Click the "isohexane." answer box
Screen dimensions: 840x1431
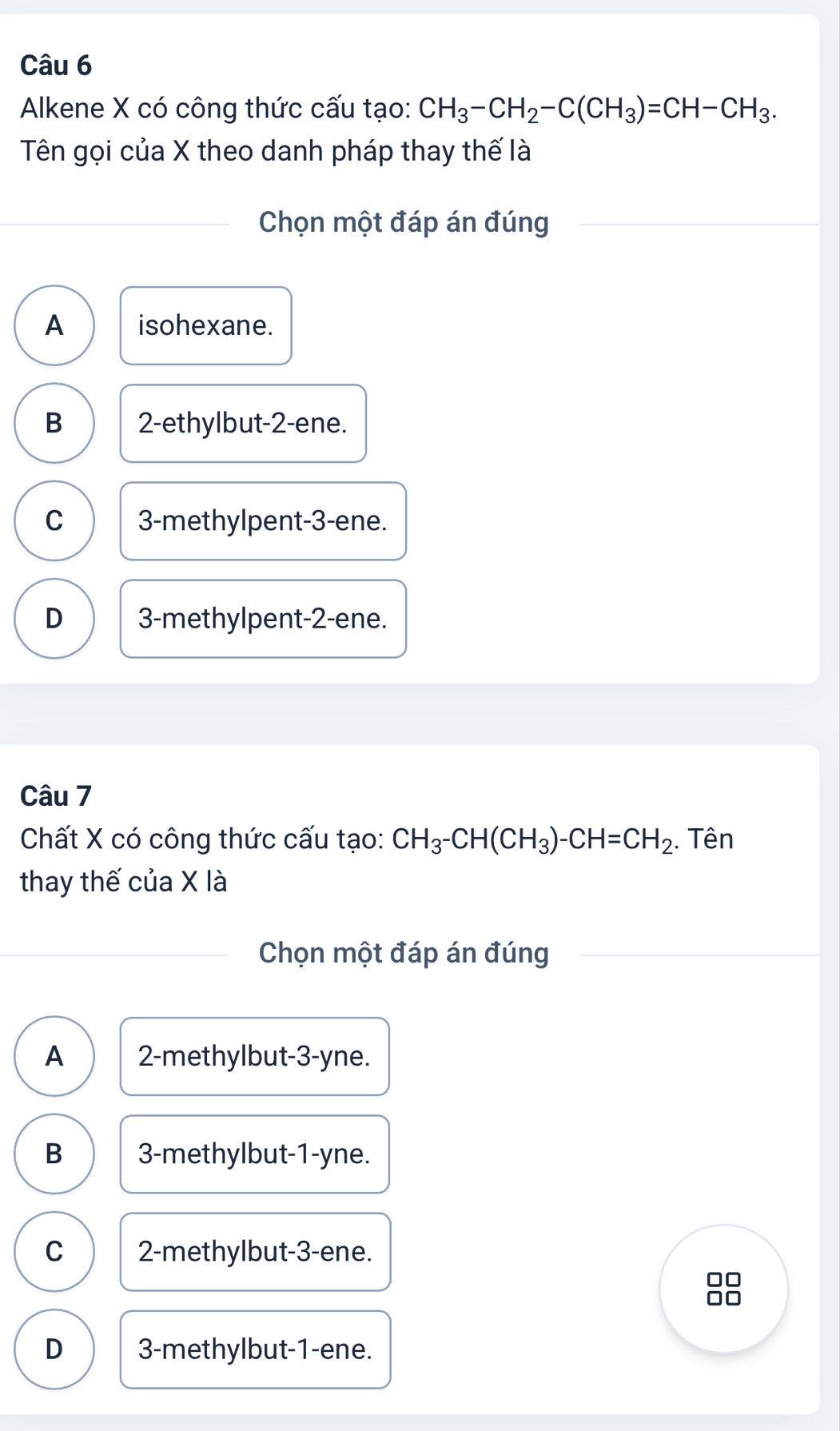(205, 325)
